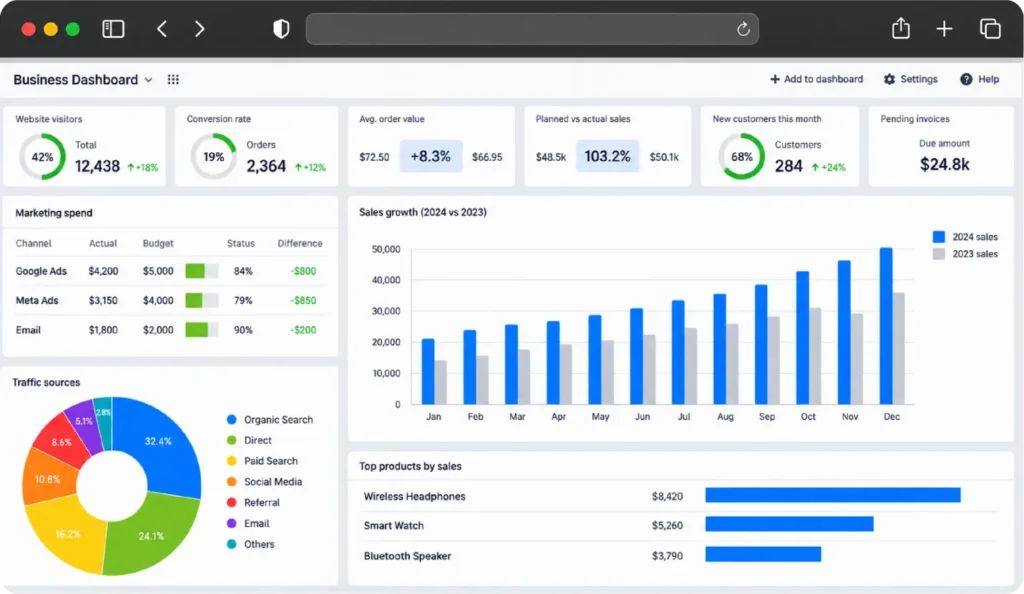Click the 42% visitors progress ring

point(42,157)
